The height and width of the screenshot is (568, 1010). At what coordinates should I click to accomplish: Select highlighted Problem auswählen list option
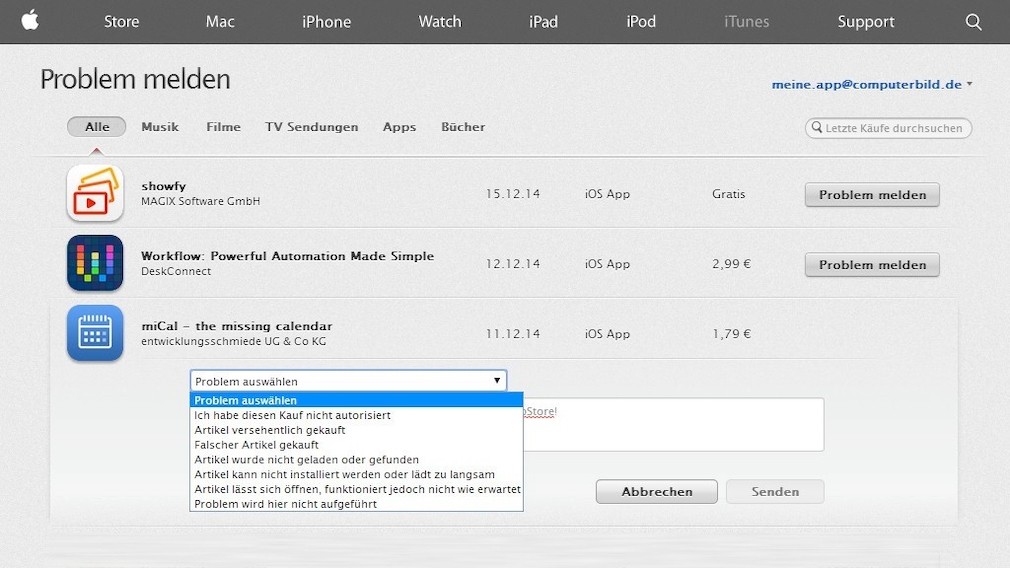click(356, 400)
